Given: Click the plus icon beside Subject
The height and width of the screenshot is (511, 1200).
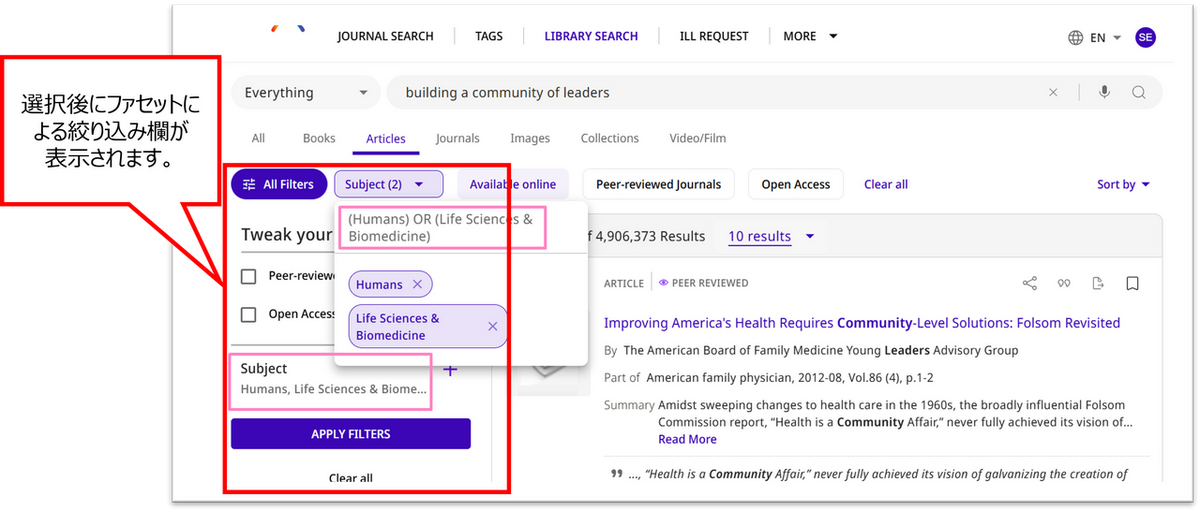Looking at the screenshot, I should (x=450, y=370).
